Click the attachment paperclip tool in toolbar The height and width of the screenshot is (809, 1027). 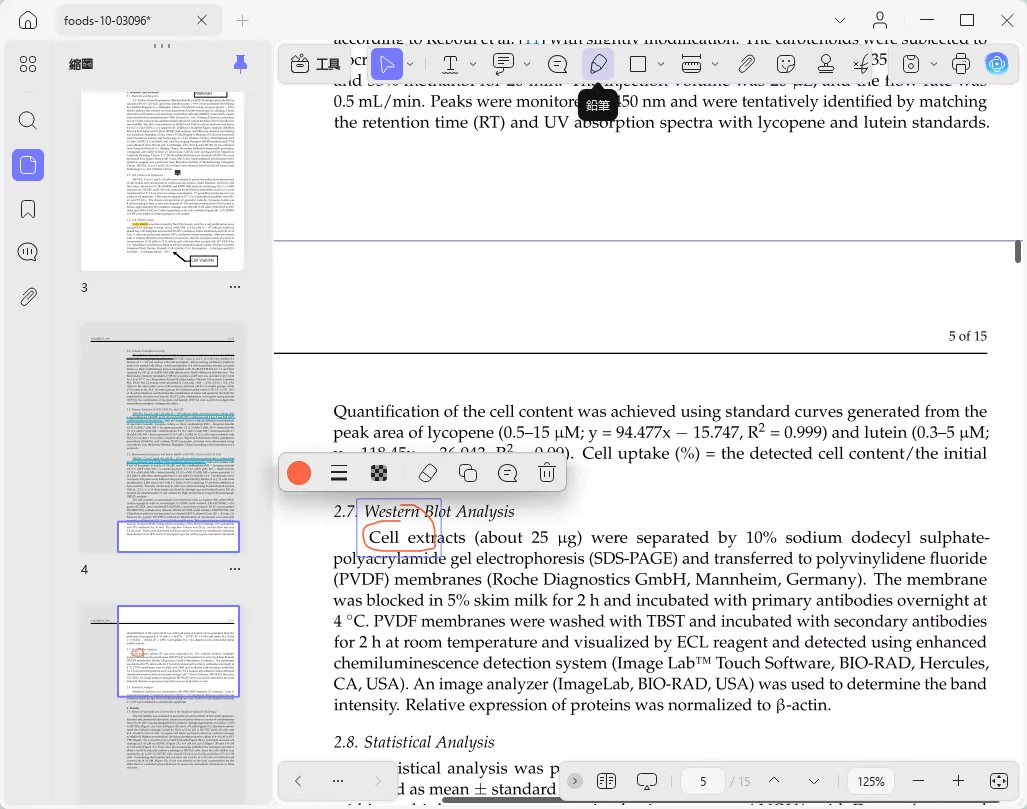[746, 64]
